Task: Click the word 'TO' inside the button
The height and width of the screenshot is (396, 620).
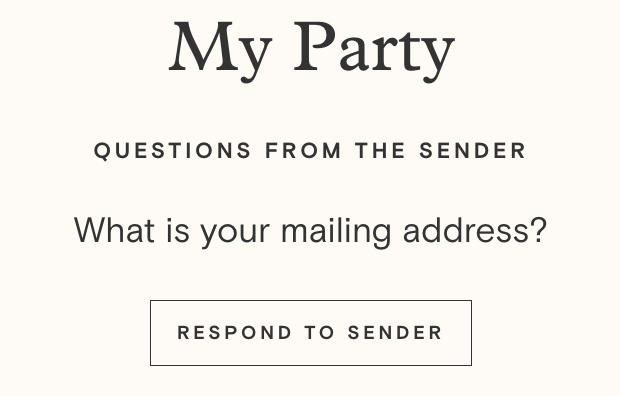Action: click(320, 333)
